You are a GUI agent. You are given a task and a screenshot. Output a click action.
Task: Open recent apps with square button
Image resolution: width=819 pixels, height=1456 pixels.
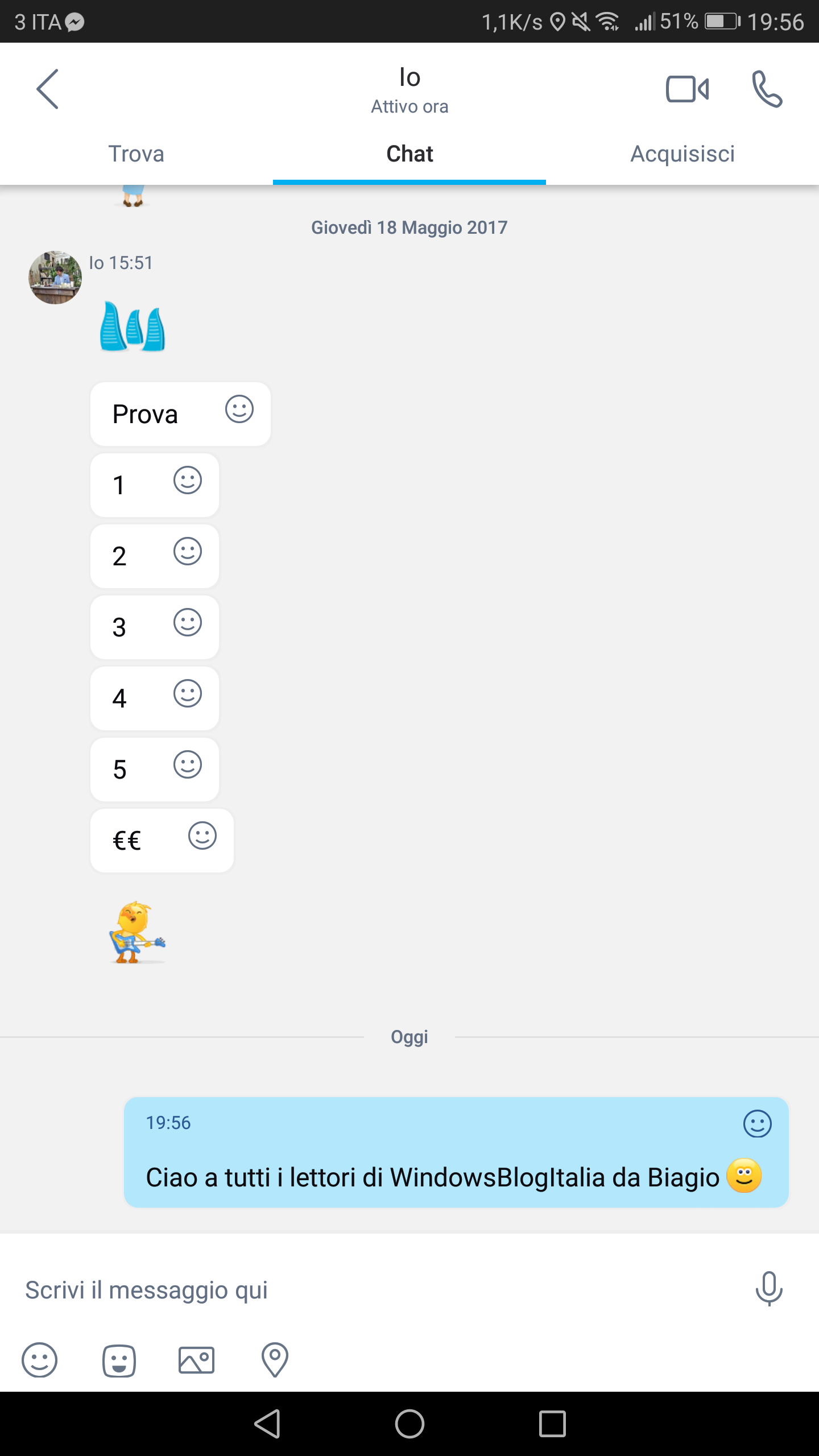(x=552, y=1424)
